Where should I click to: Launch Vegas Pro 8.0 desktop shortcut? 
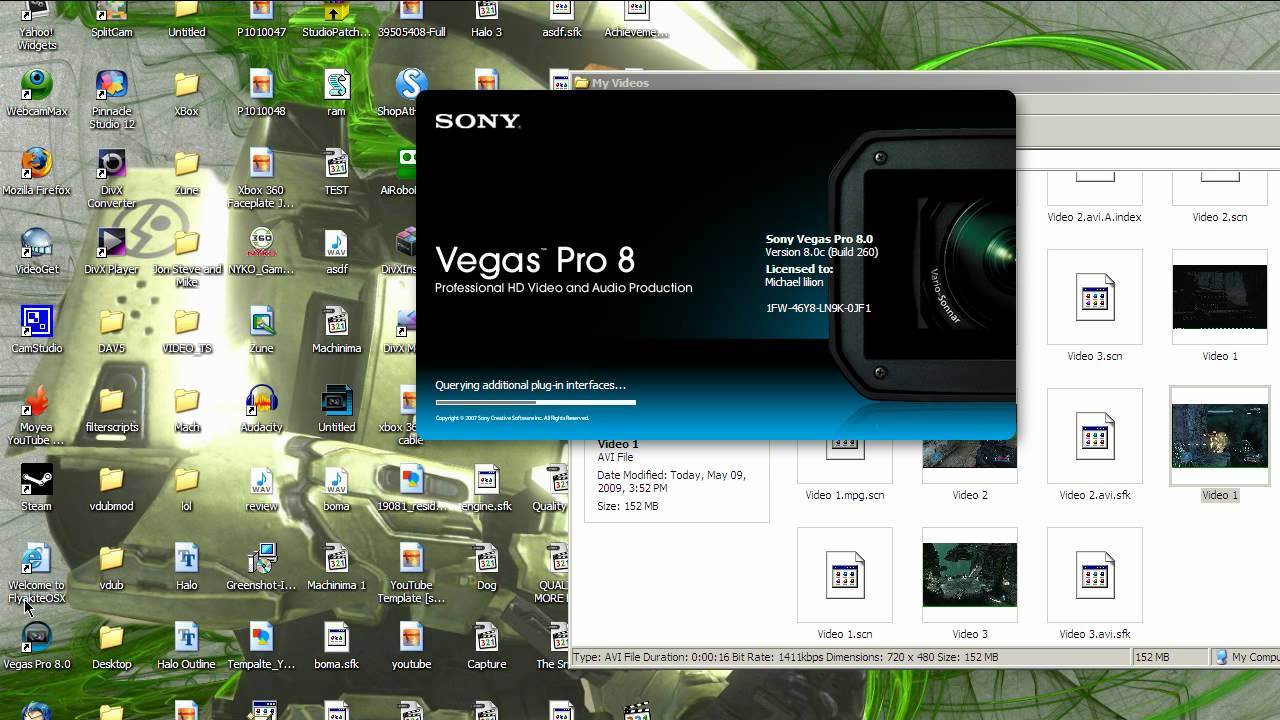coord(37,645)
